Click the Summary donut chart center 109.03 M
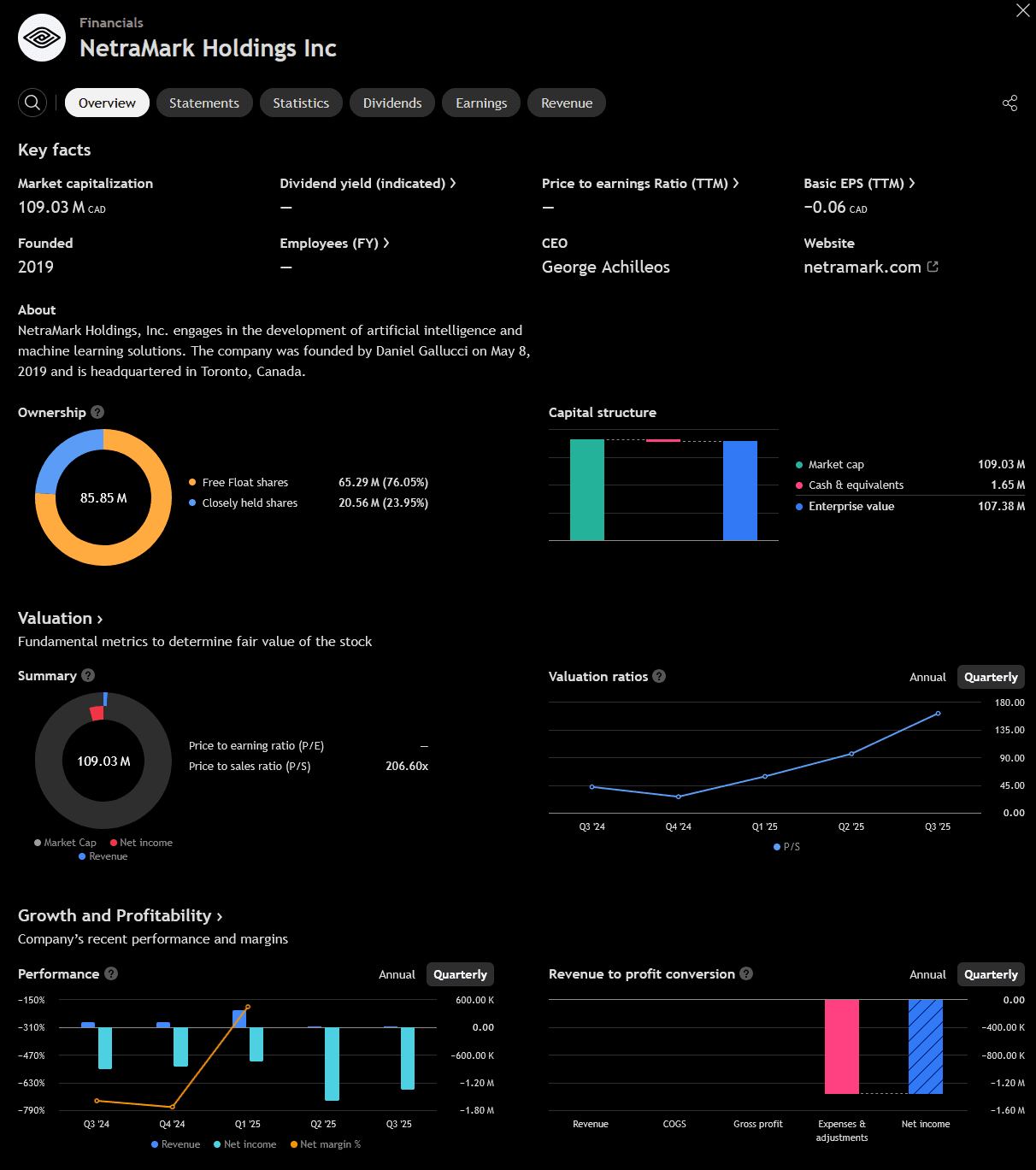 [x=103, y=761]
